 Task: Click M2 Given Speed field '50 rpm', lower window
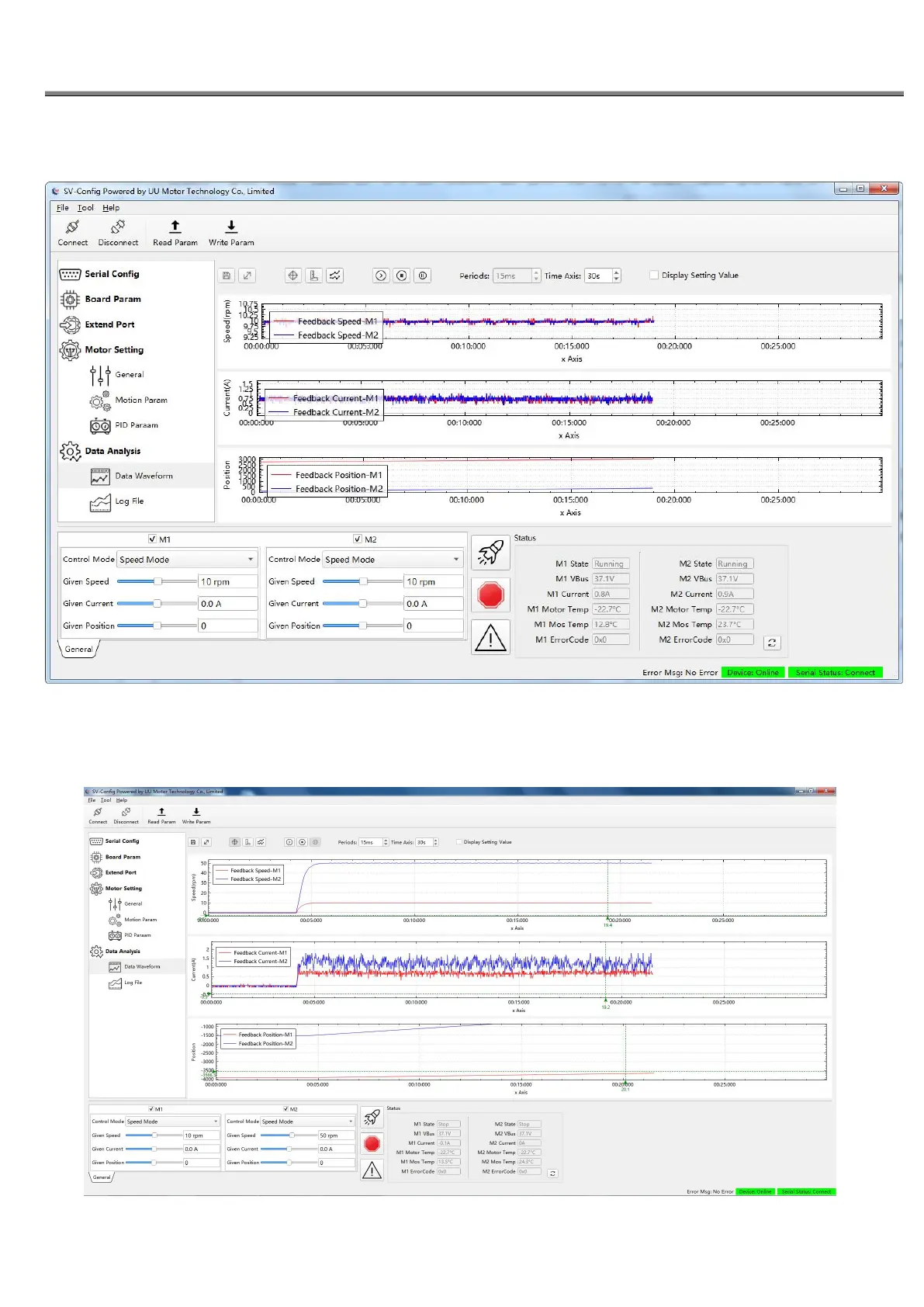click(x=337, y=1135)
